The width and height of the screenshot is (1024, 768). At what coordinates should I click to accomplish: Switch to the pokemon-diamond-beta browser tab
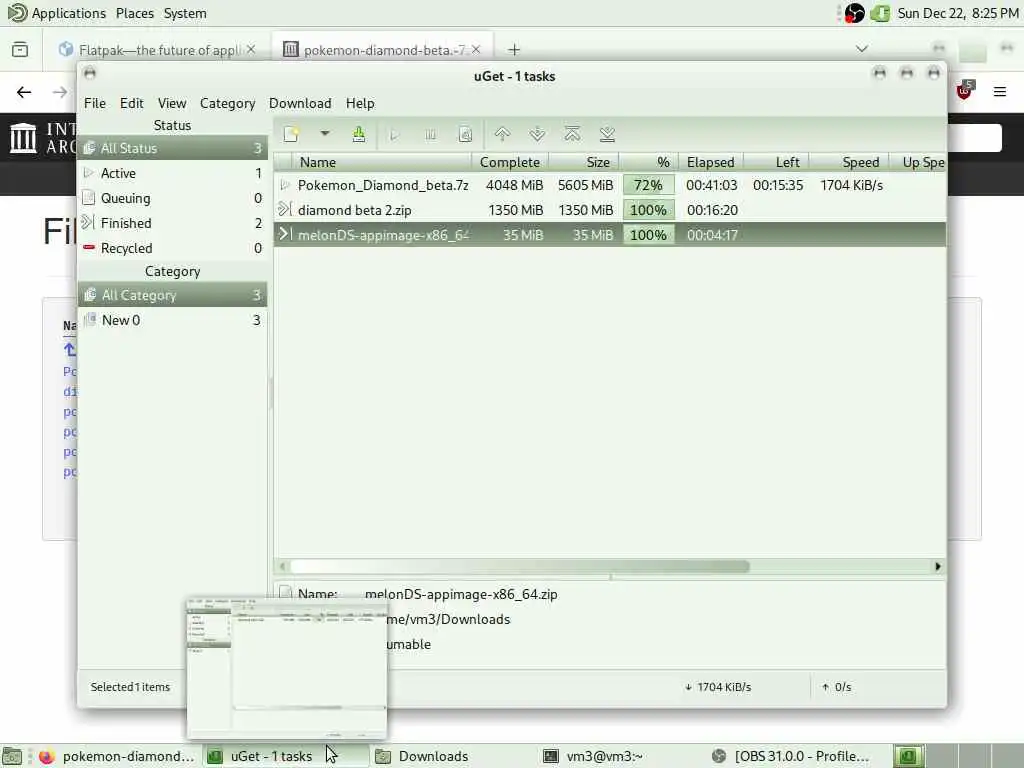tap(382, 50)
